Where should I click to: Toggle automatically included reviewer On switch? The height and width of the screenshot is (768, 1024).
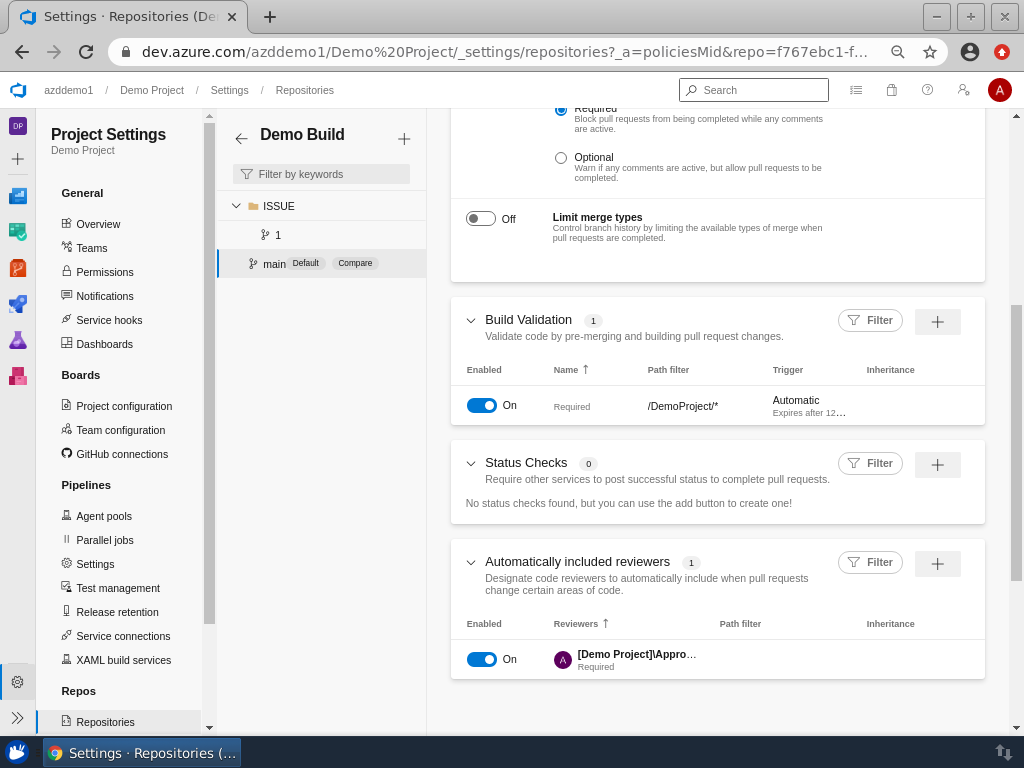482,660
